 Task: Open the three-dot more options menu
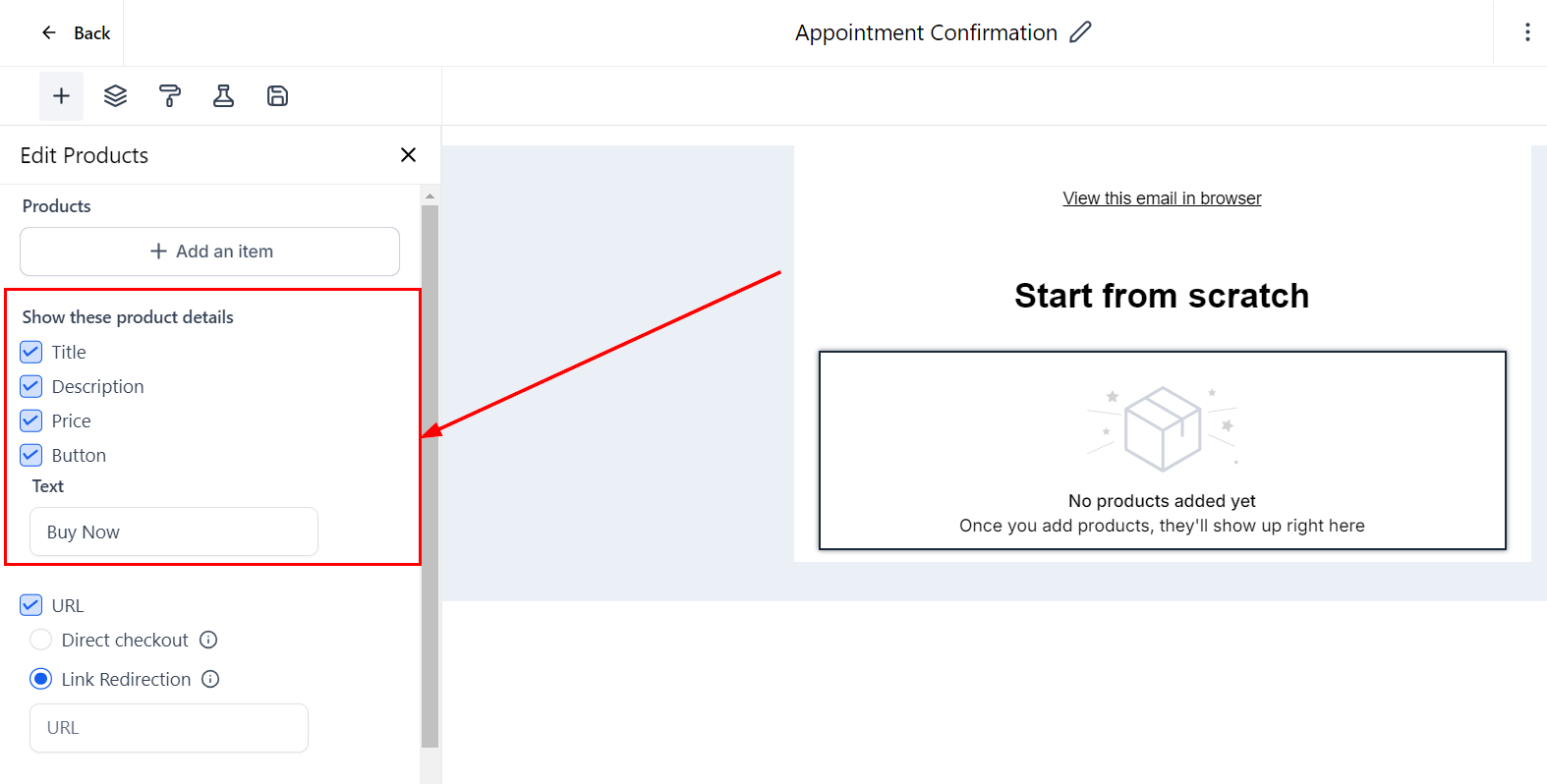(1526, 32)
